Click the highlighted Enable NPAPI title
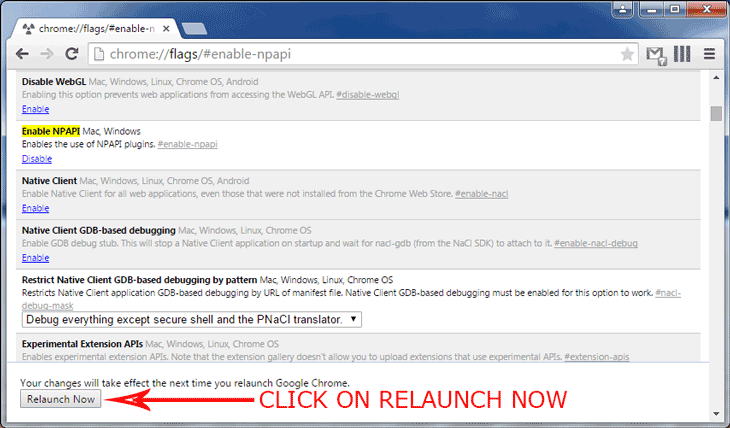 (51, 131)
